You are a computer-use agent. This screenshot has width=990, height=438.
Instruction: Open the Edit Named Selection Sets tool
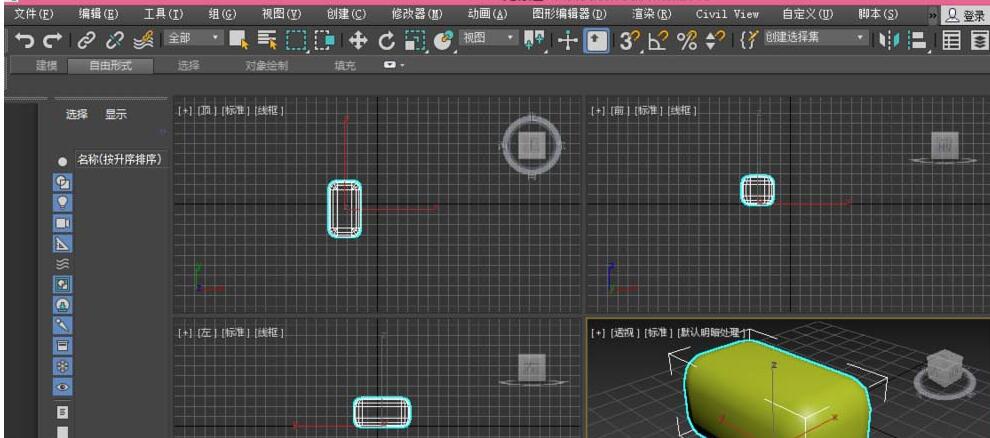750,41
